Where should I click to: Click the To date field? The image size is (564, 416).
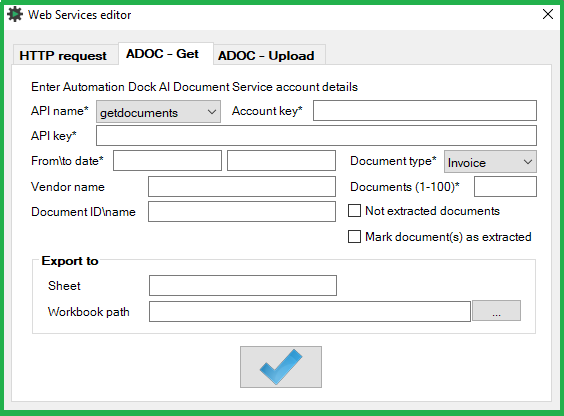(x=281, y=160)
